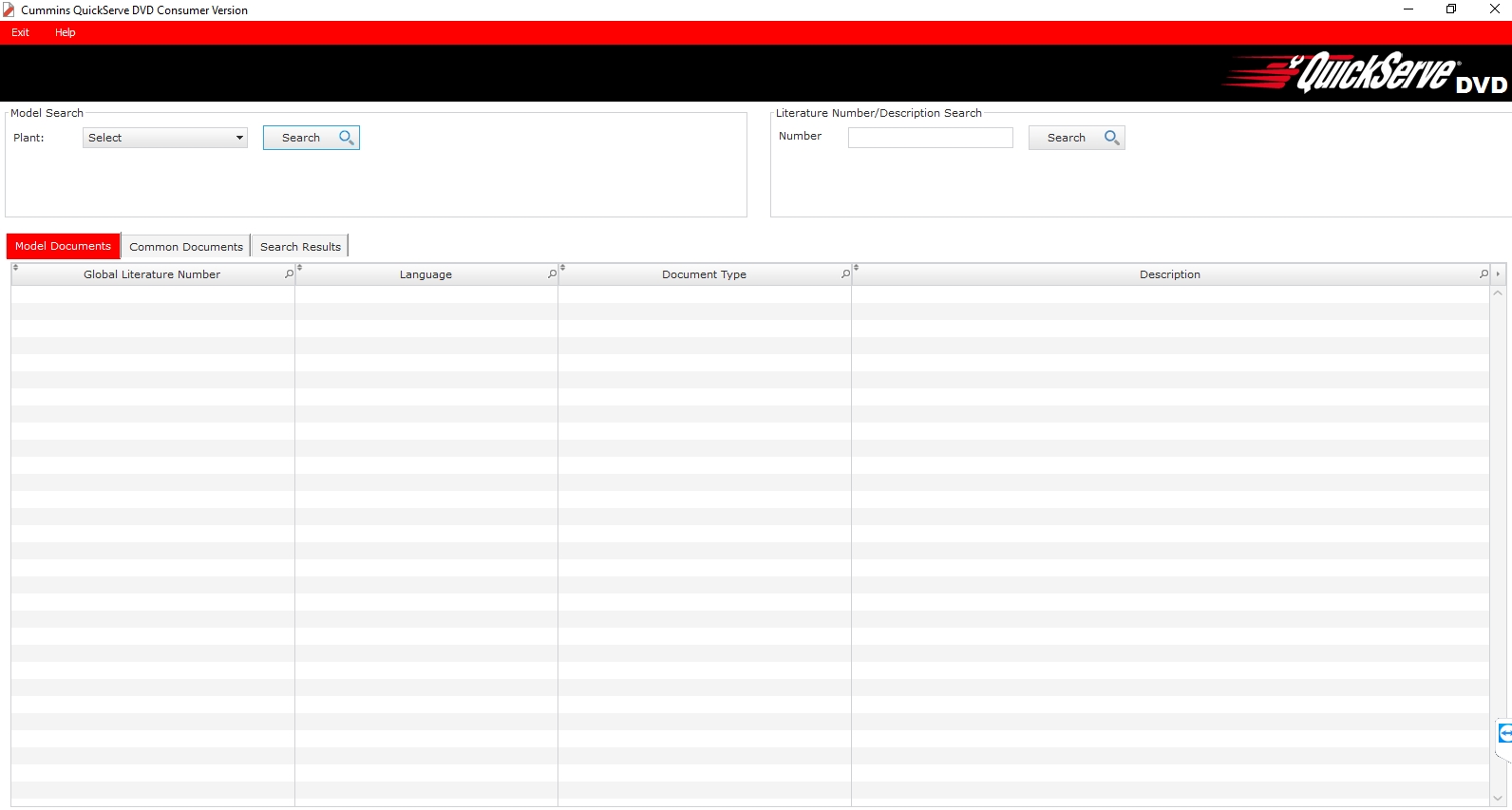1512x810 pixels.
Task: Minimize the QuickServe DVD window
Action: [1408, 9]
